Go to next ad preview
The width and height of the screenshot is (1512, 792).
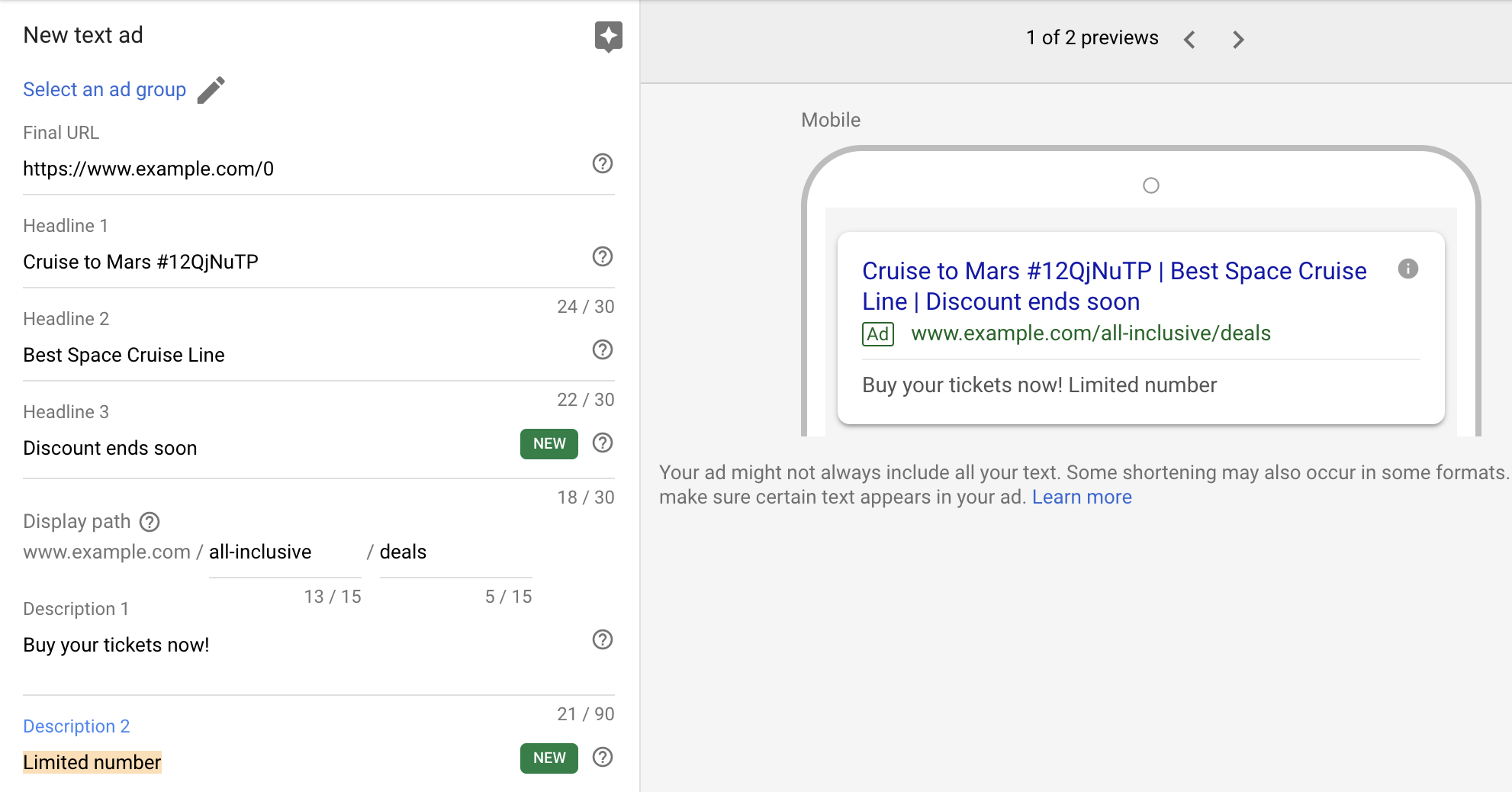click(x=1238, y=40)
